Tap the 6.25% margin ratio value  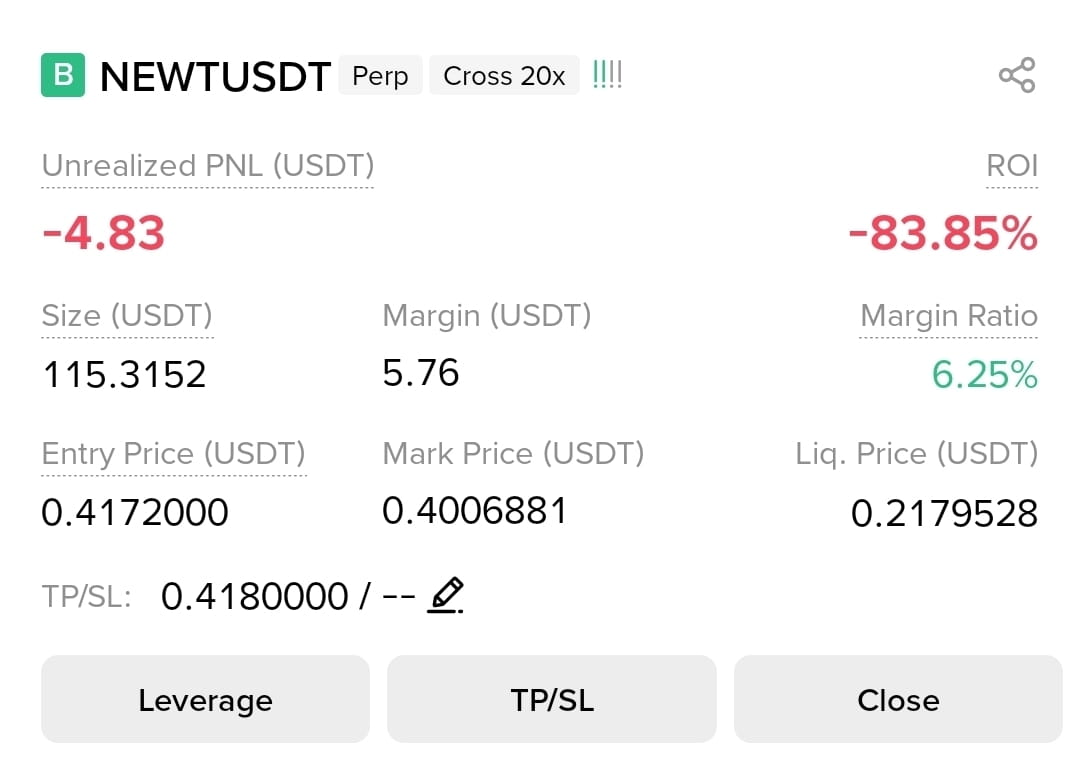(x=984, y=375)
